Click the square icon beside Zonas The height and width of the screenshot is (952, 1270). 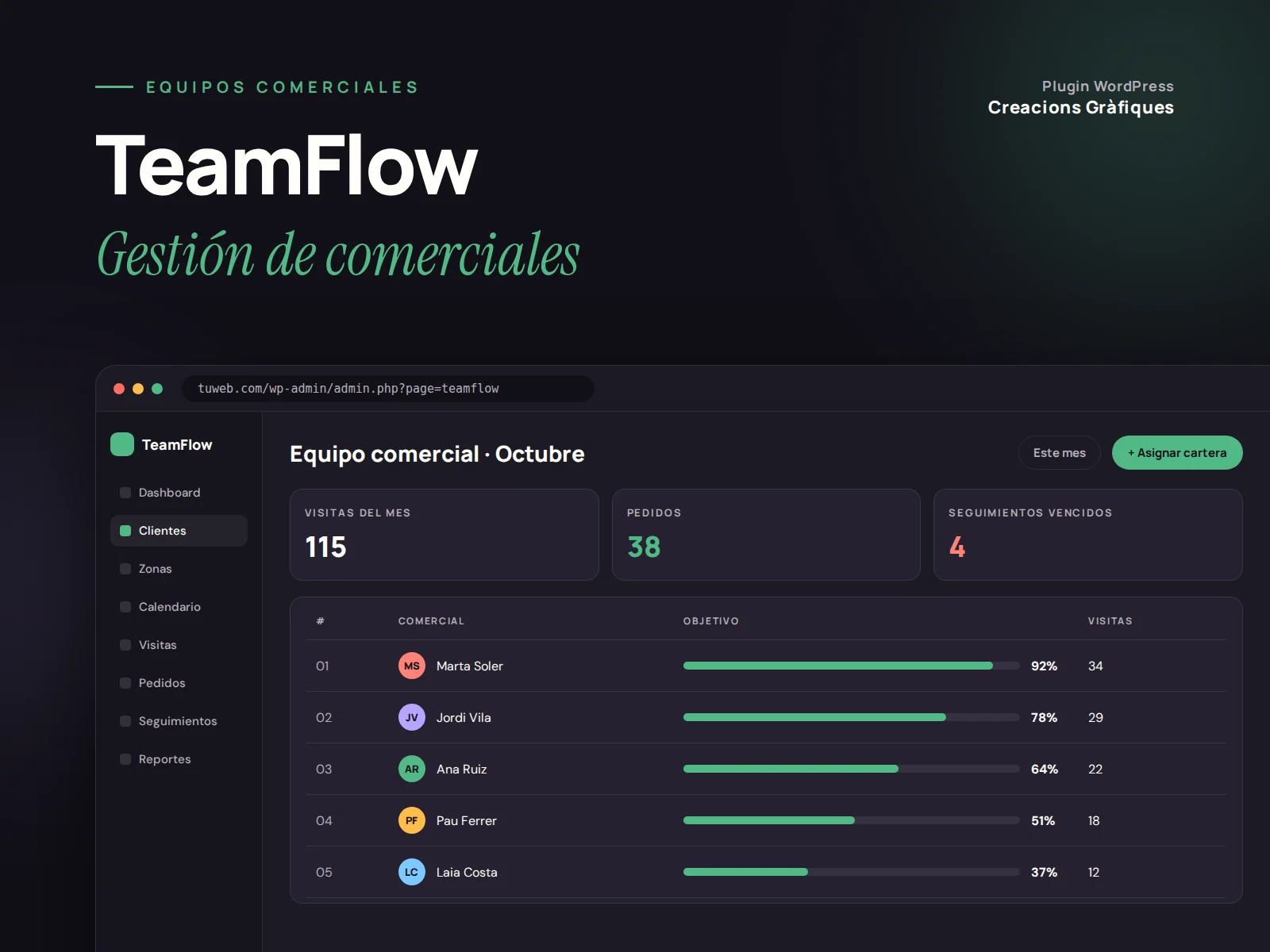pos(125,569)
